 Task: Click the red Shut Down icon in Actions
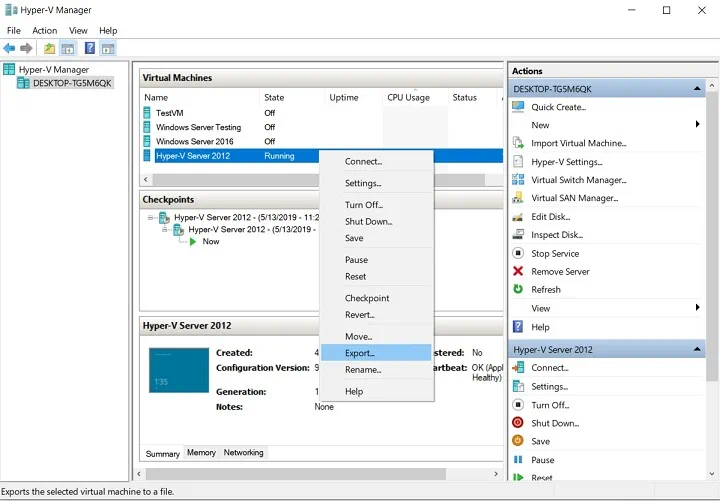pos(518,423)
